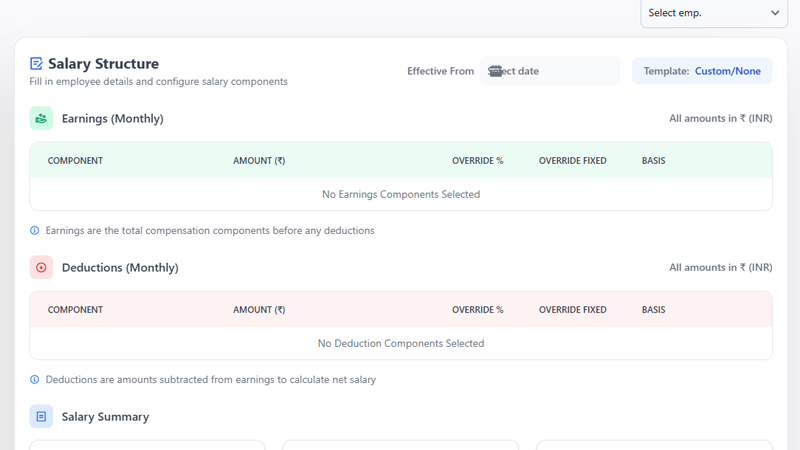The width and height of the screenshot is (800, 450).
Task: Click the Salary Summary section icon
Action: 41,416
